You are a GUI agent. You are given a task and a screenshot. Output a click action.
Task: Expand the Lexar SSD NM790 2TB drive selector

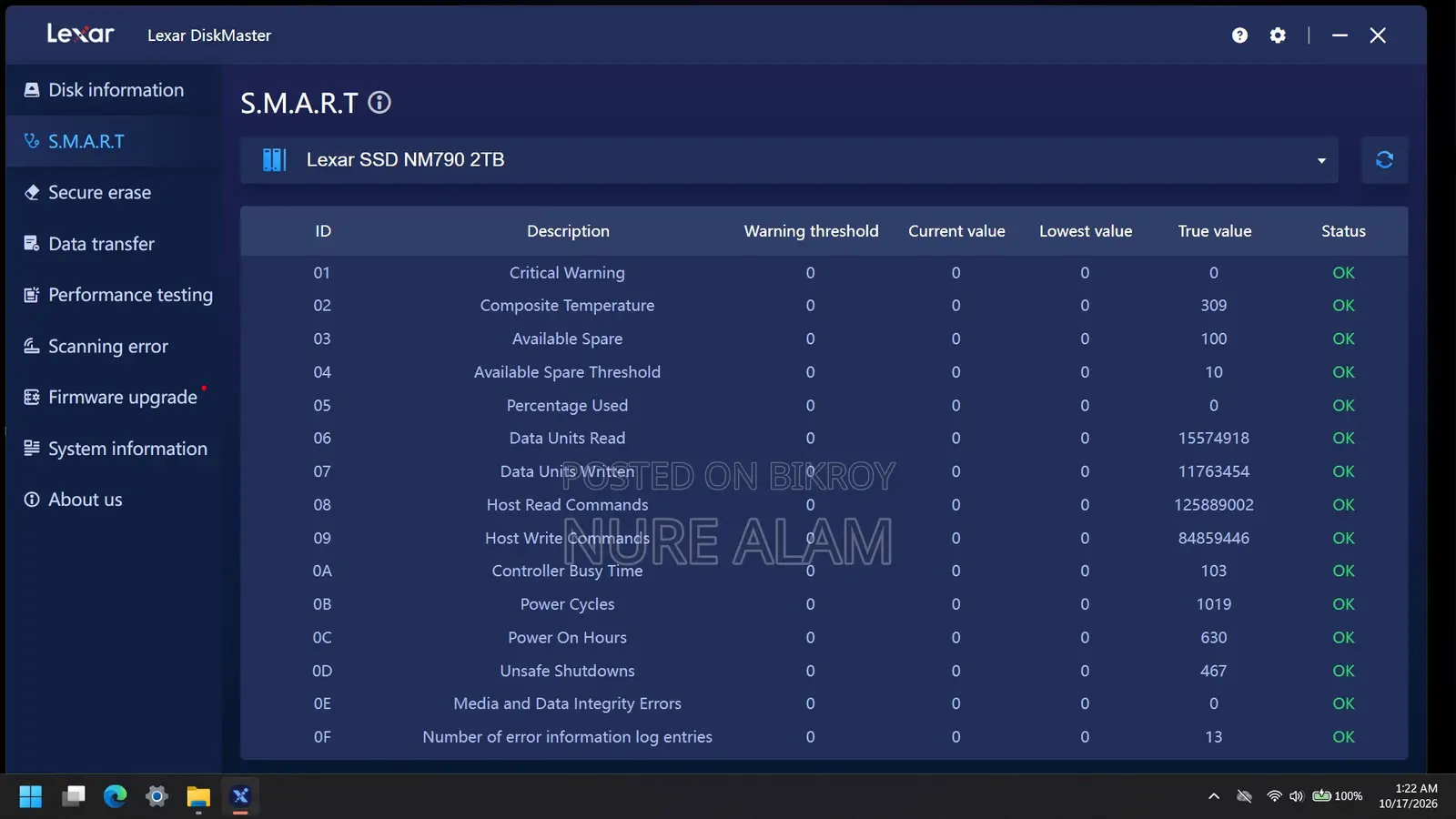click(x=789, y=160)
